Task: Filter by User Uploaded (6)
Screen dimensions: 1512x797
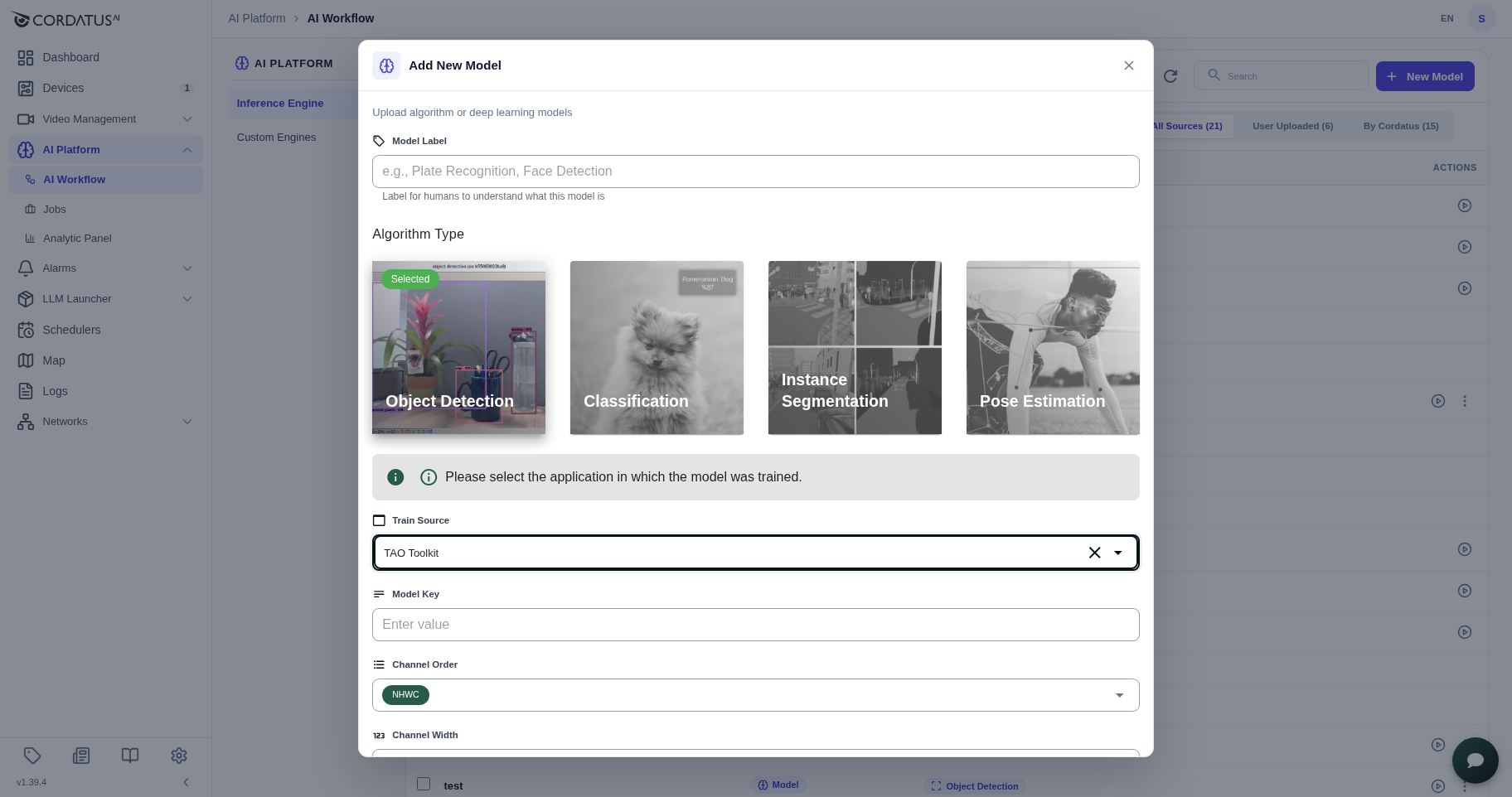Action: tap(1293, 126)
